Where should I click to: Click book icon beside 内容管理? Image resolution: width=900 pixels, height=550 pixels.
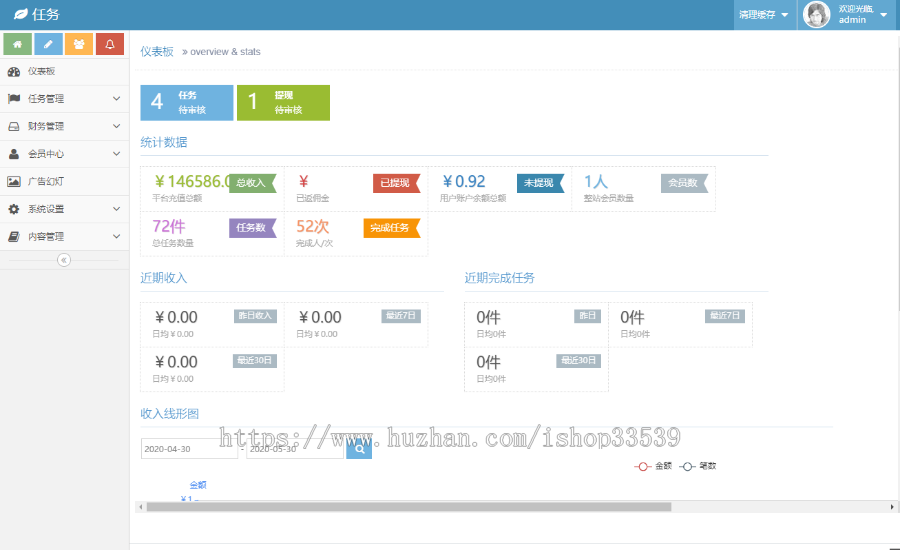[14, 237]
